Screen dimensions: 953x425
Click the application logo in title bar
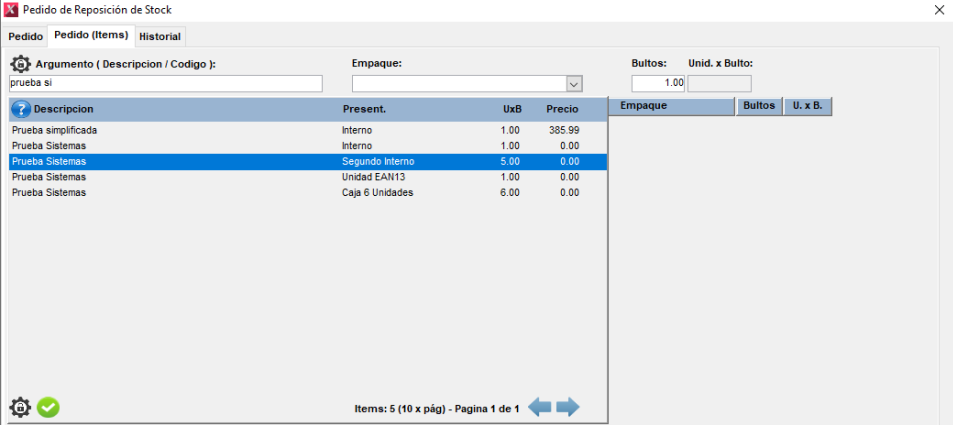(12, 10)
